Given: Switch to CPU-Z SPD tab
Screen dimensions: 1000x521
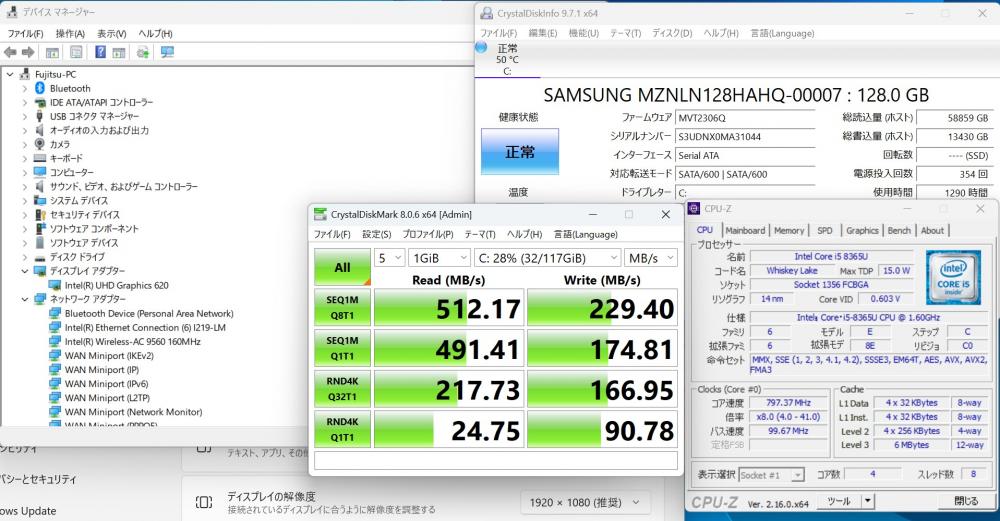Looking at the screenshot, I should 825,230.
